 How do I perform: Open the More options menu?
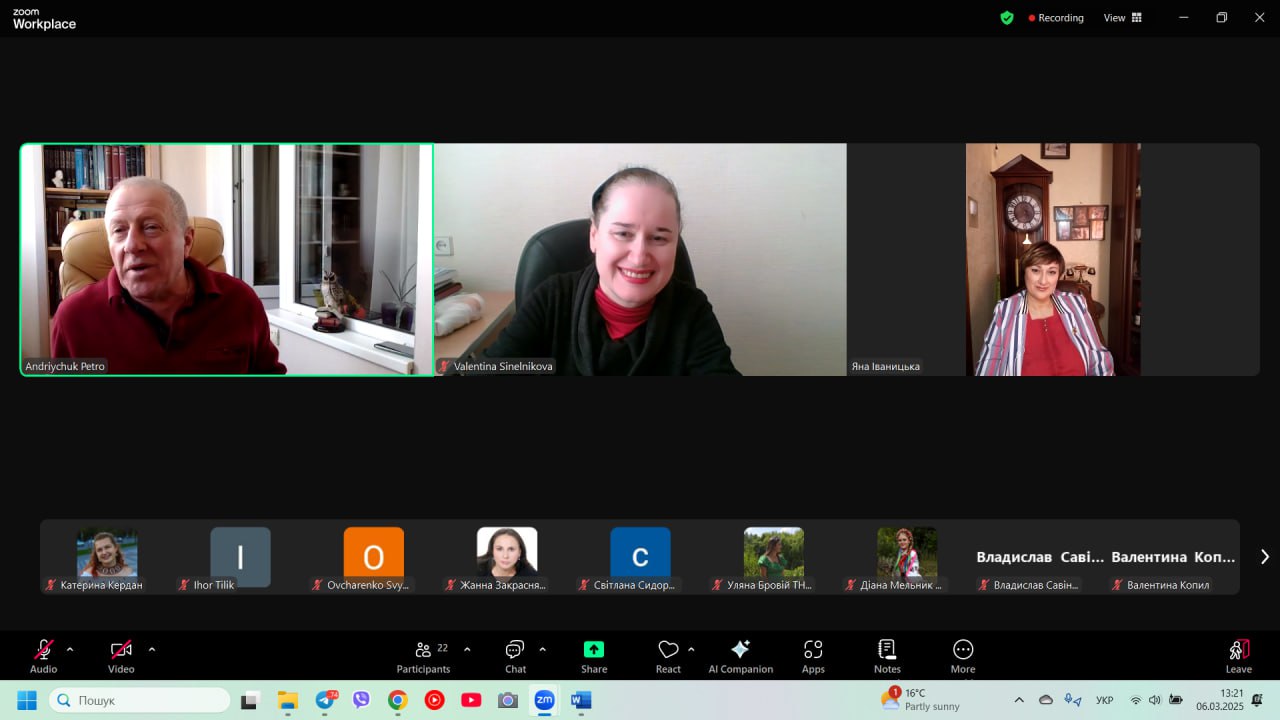[963, 656]
